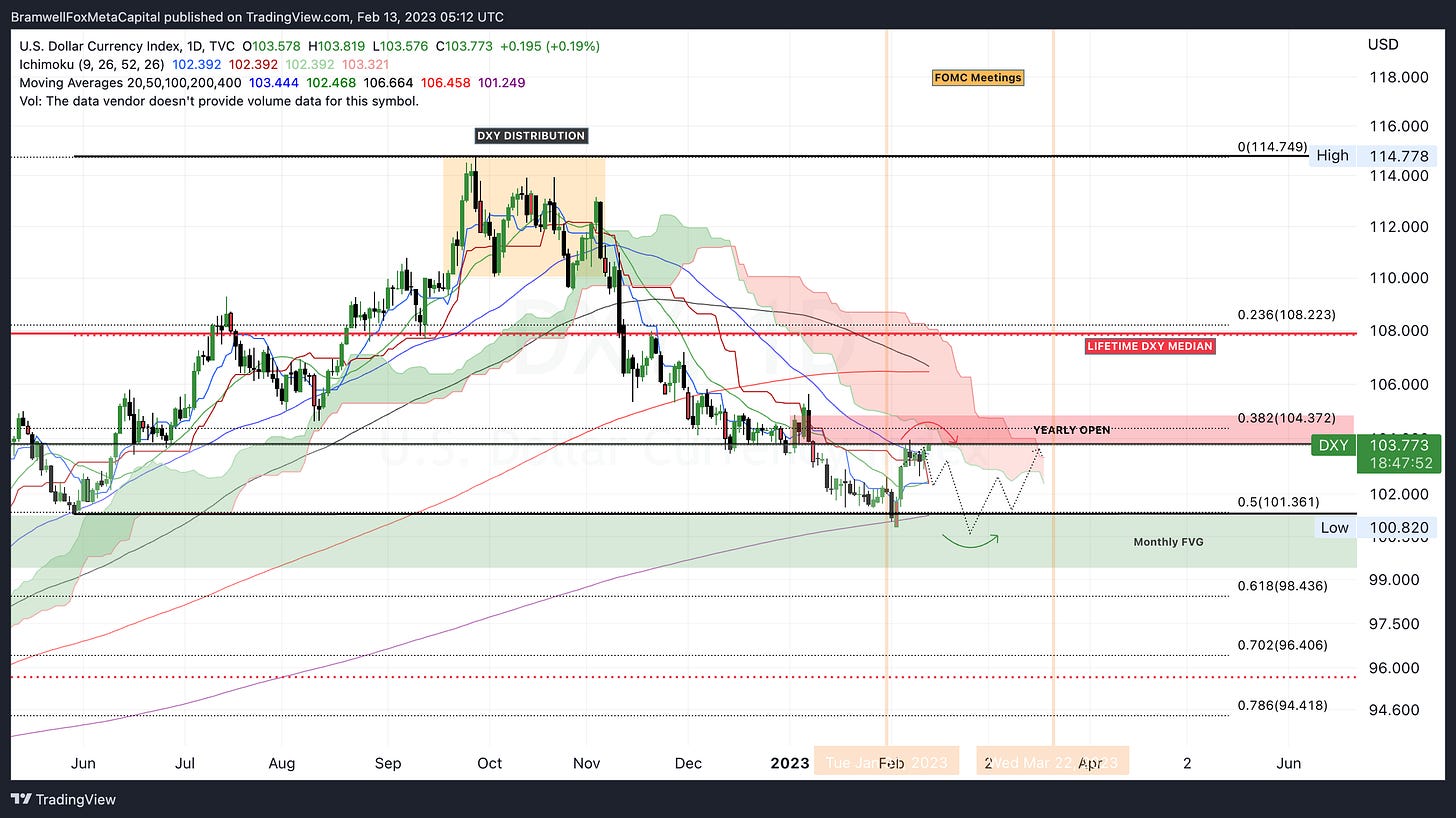Select the Ichimoku (9, 26, 52, 26) legend
The image size is (1456, 818).
pyautogui.click(x=90, y=64)
